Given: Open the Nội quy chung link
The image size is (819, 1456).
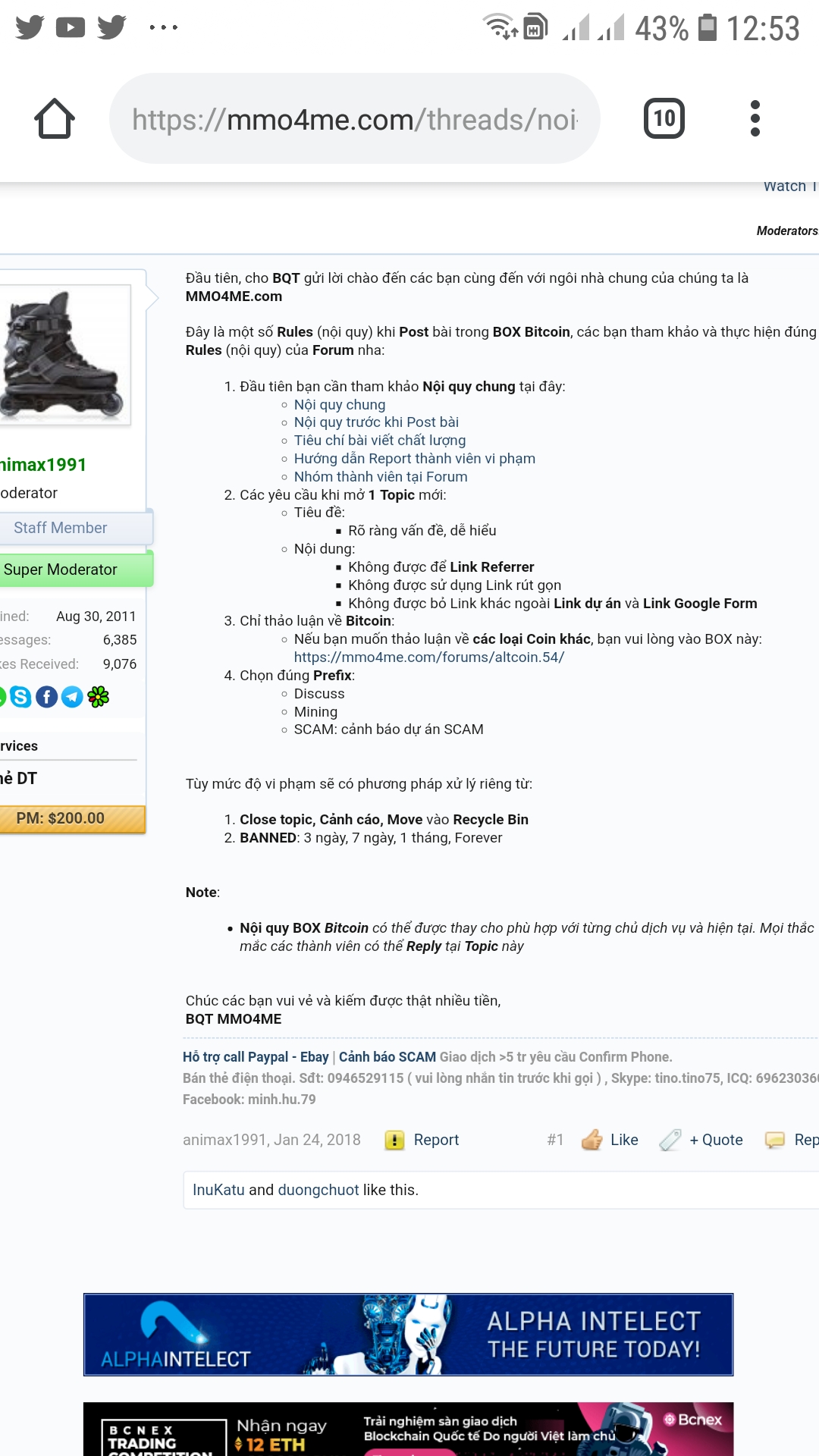Looking at the screenshot, I should click(x=340, y=404).
